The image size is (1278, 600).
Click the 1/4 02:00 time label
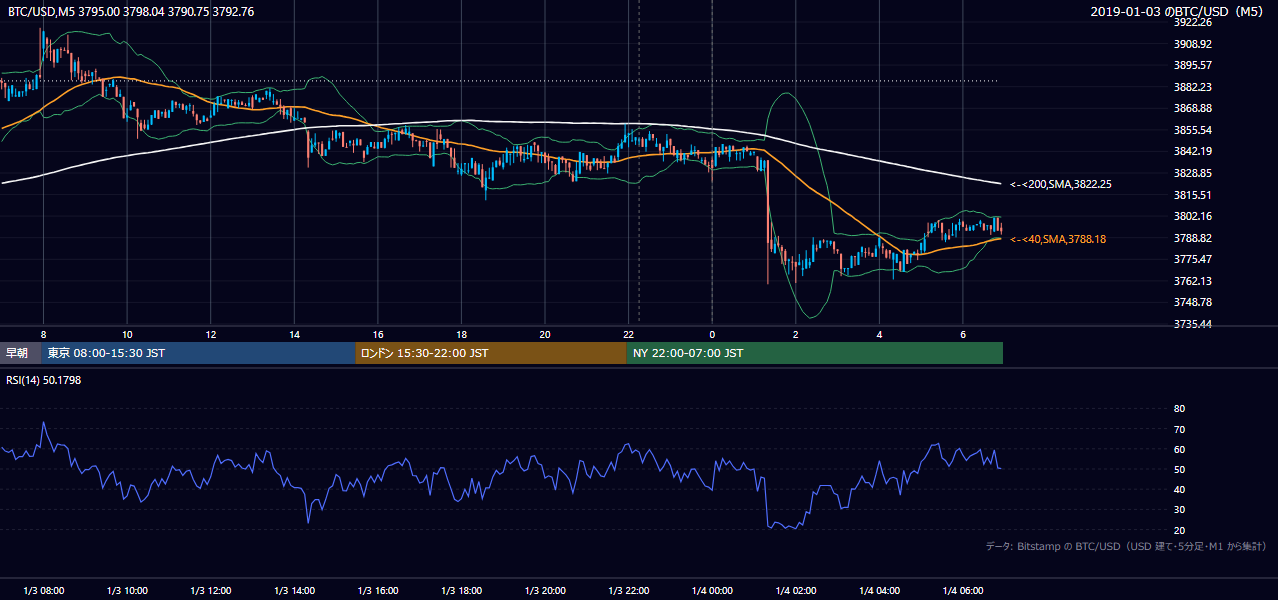[796, 591]
